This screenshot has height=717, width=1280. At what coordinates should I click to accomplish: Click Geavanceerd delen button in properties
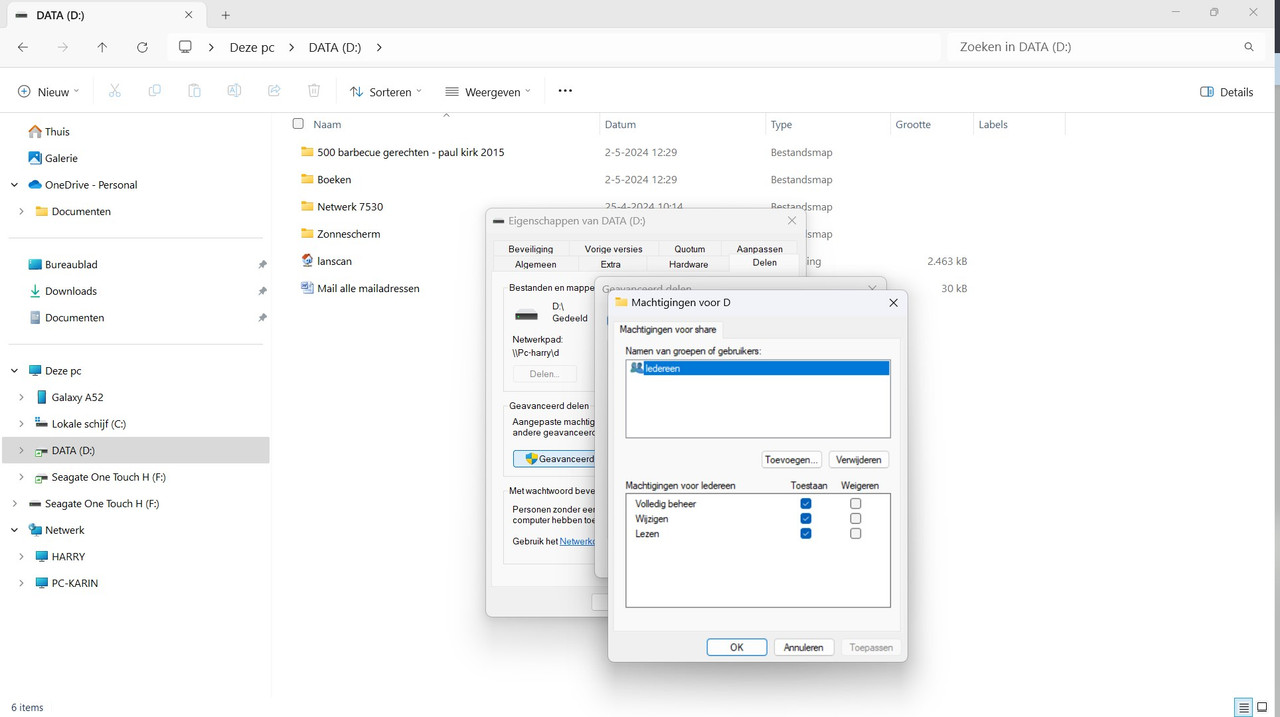[x=554, y=459]
